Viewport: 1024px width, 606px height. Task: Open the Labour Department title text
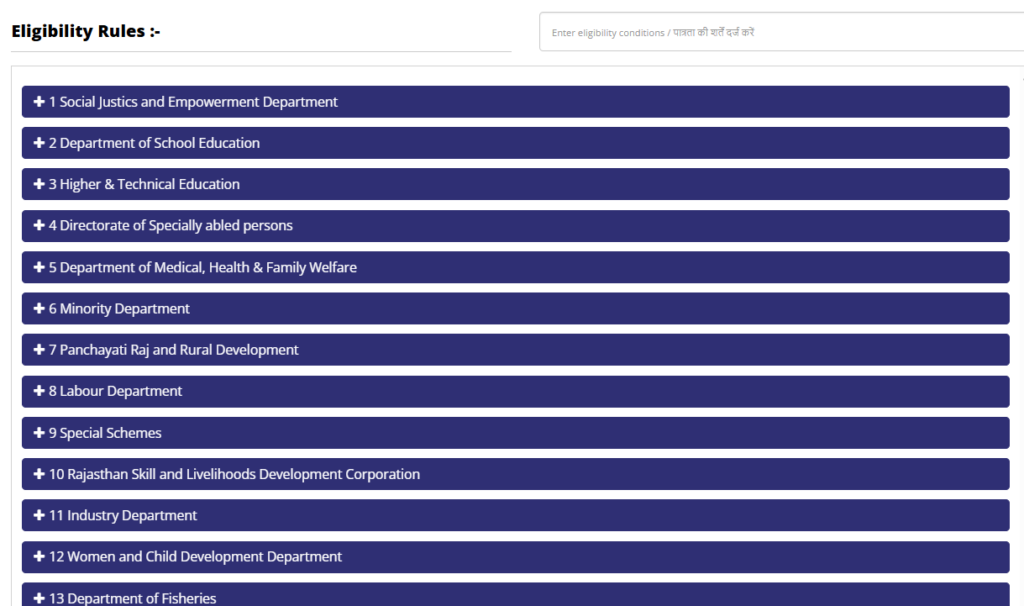click(120, 391)
